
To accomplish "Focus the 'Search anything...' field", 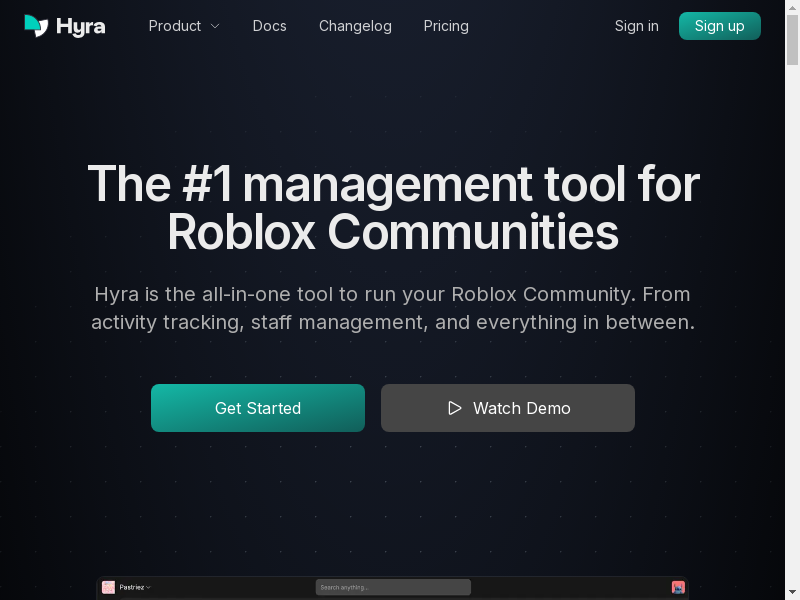I will pos(393,587).
